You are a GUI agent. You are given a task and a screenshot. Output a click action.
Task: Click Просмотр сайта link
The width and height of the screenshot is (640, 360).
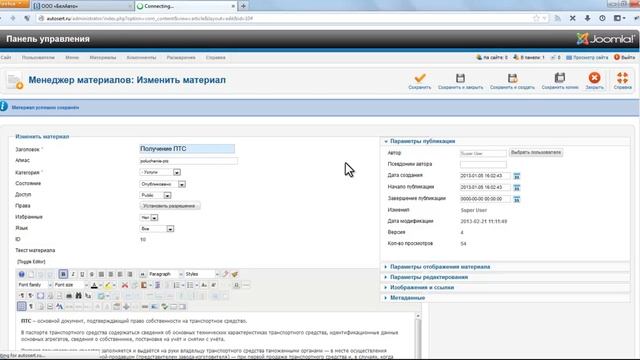pyautogui.click(x=587, y=58)
